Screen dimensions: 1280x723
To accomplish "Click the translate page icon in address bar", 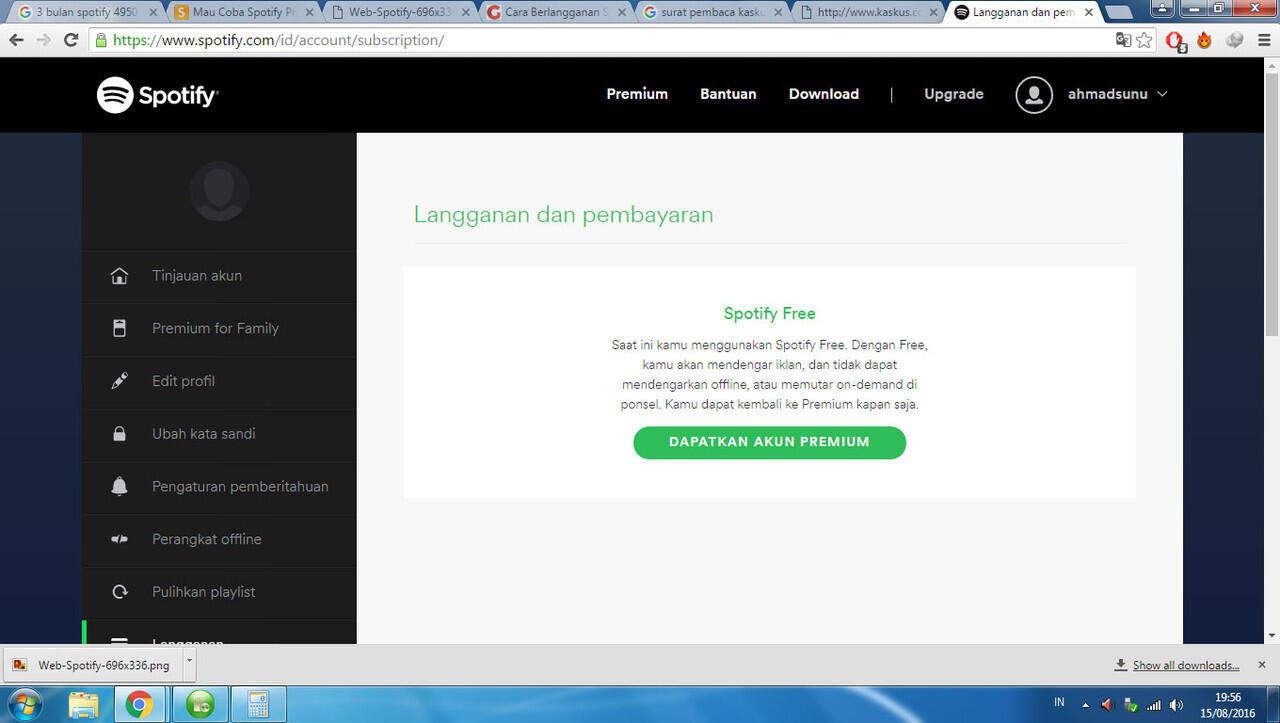I will coord(1123,40).
